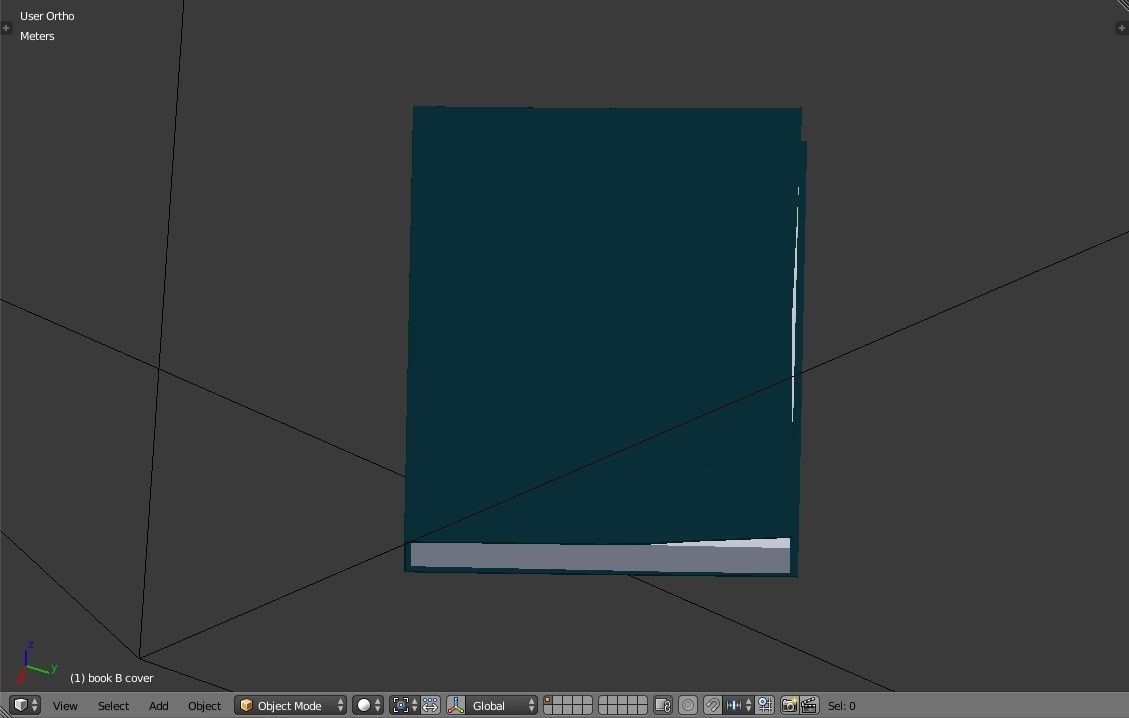Open the snap element type selector
The width and height of the screenshot is (1129, 718).
coord(738,705)
